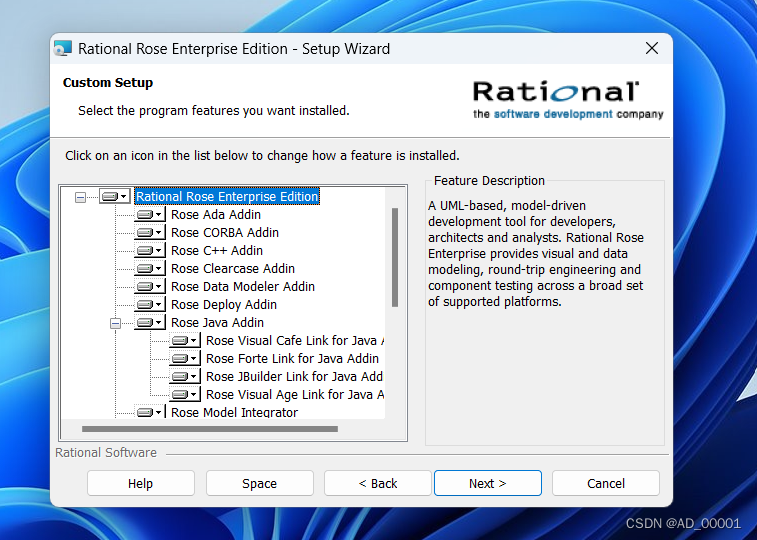Open install icon for Rose Model Integrator
The height and width of the screenshot is (540, 757).
click(150, 412)
